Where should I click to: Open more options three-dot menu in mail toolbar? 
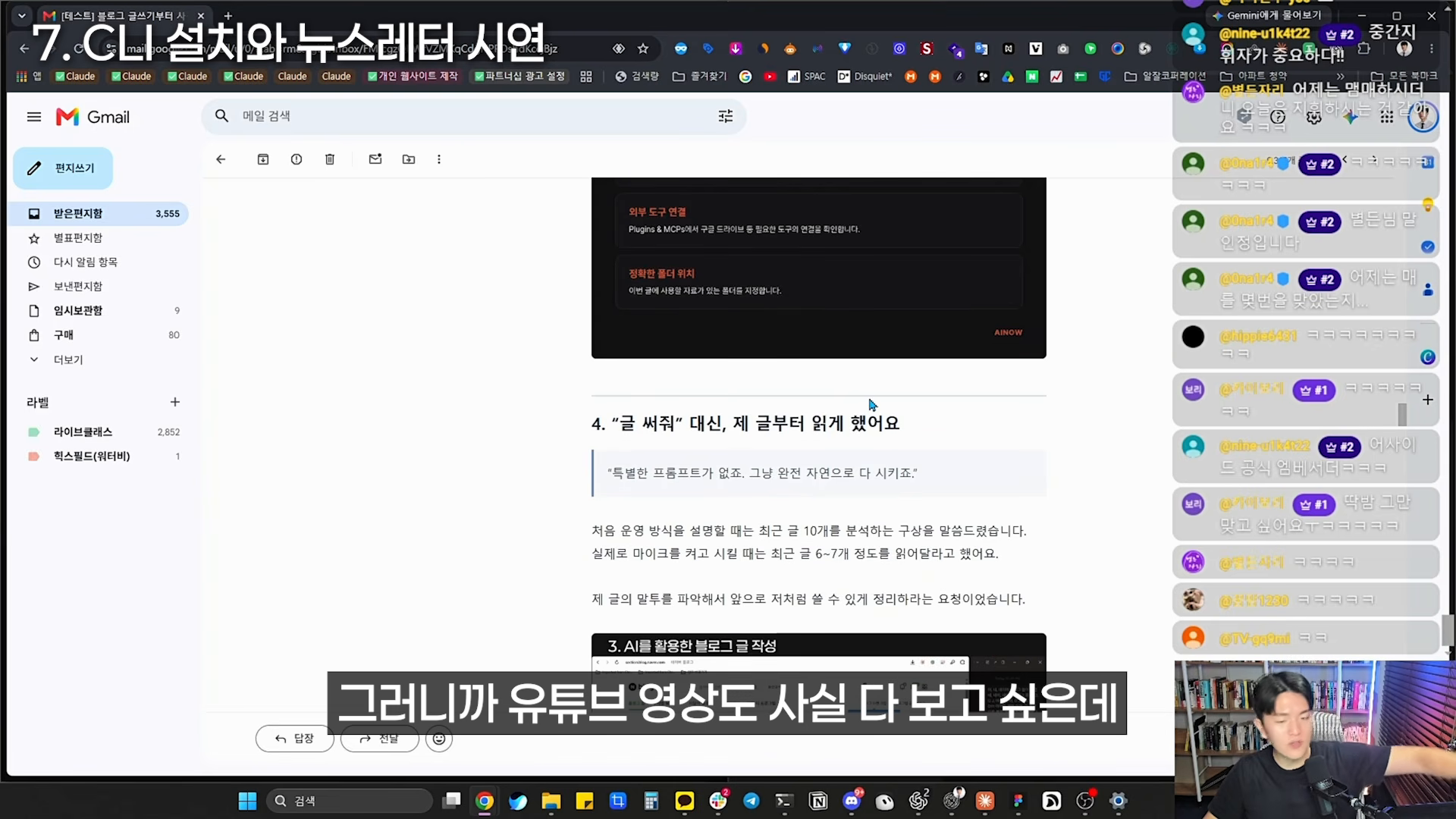click(x=439, y=159)
